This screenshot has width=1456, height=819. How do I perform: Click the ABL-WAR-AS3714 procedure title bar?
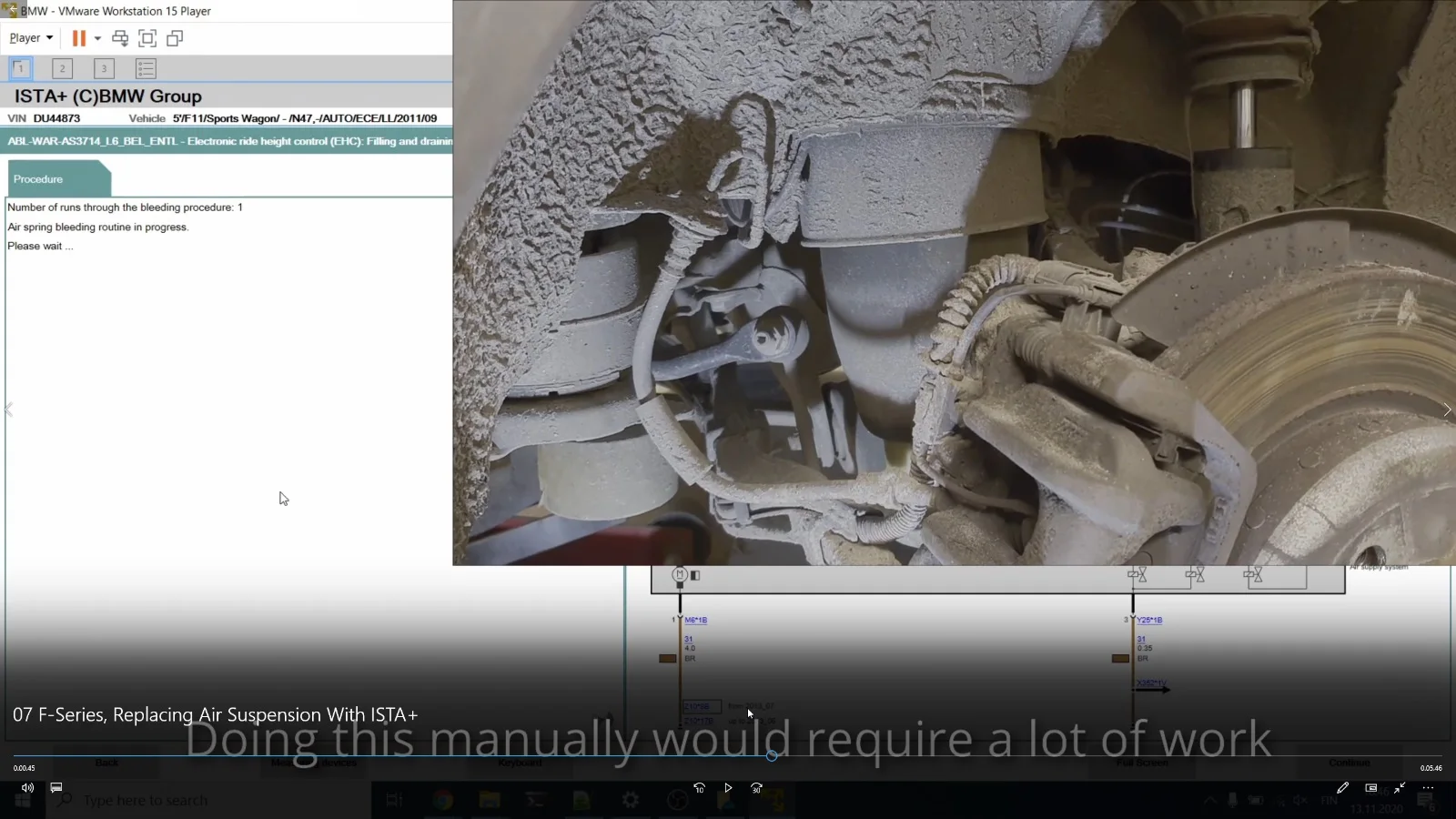pos(229,141)
